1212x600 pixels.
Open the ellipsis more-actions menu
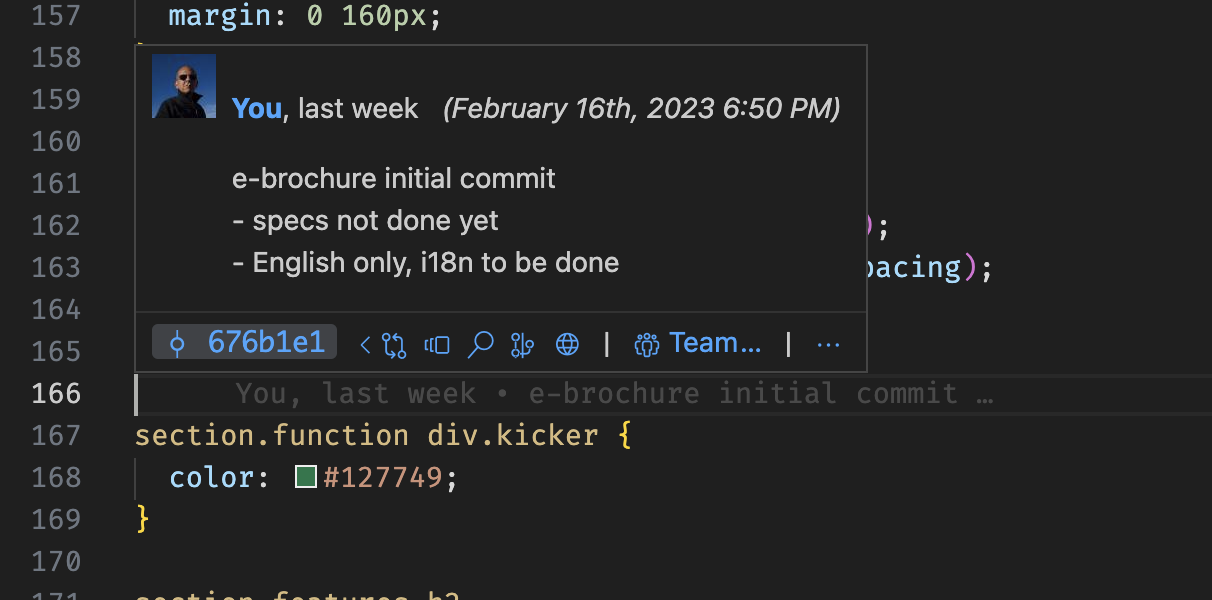[x=828, y=343]
